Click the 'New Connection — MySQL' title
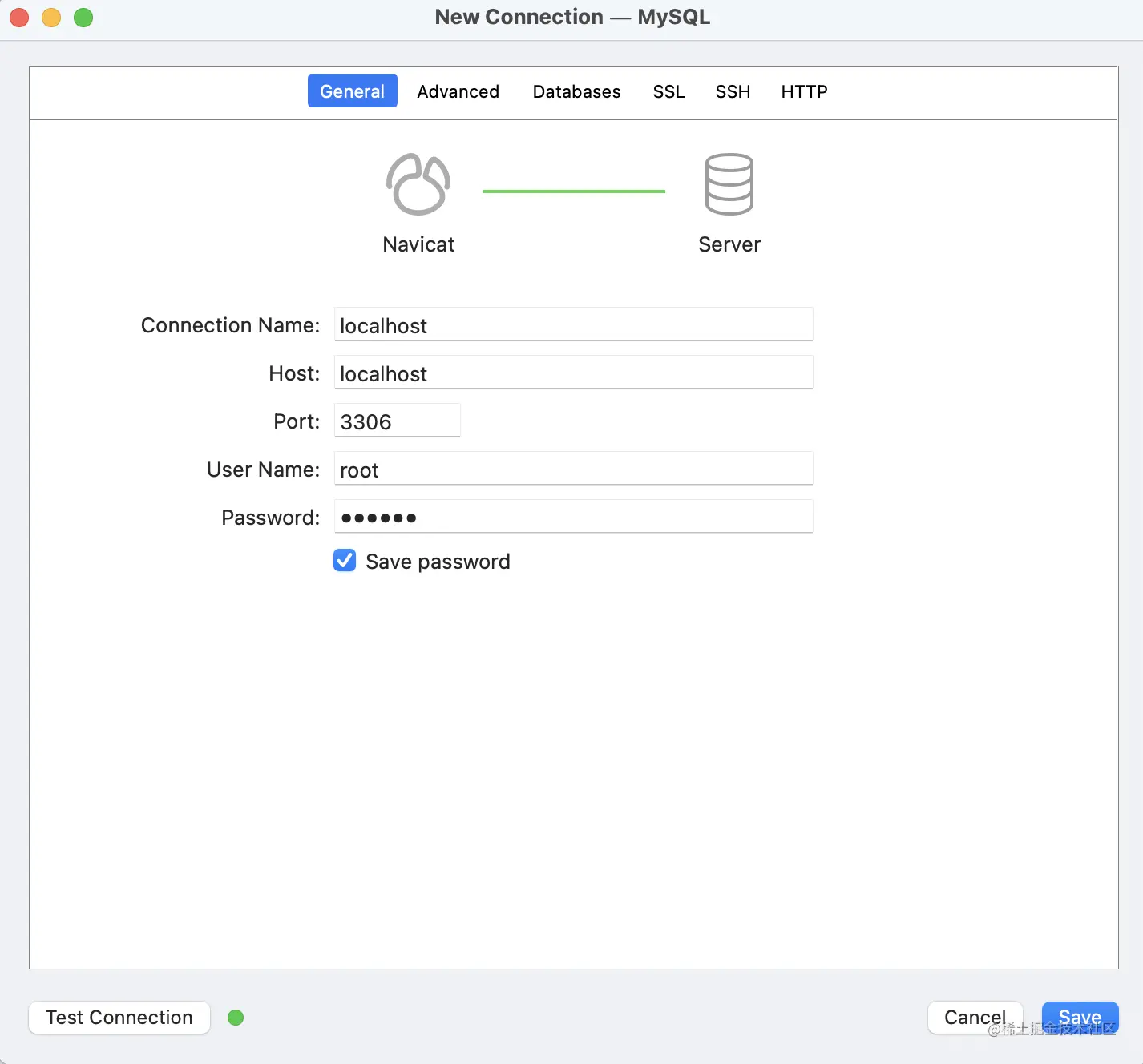The height and width of the screenshot is (1064, 1143). pos(572,17)
